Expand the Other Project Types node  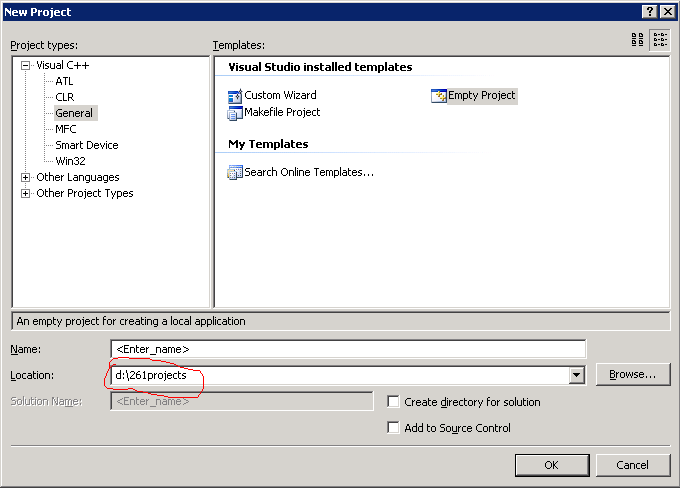click(x=26, y=193)
